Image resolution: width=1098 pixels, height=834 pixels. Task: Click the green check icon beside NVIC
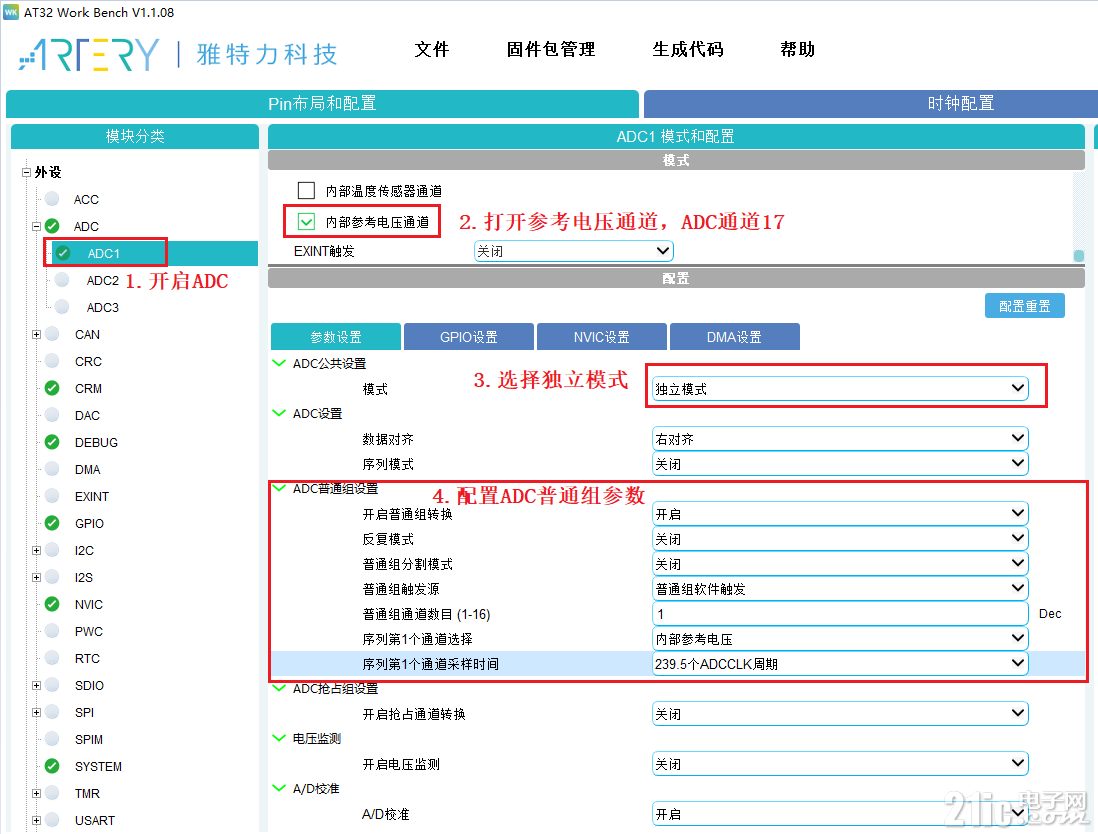52,604
